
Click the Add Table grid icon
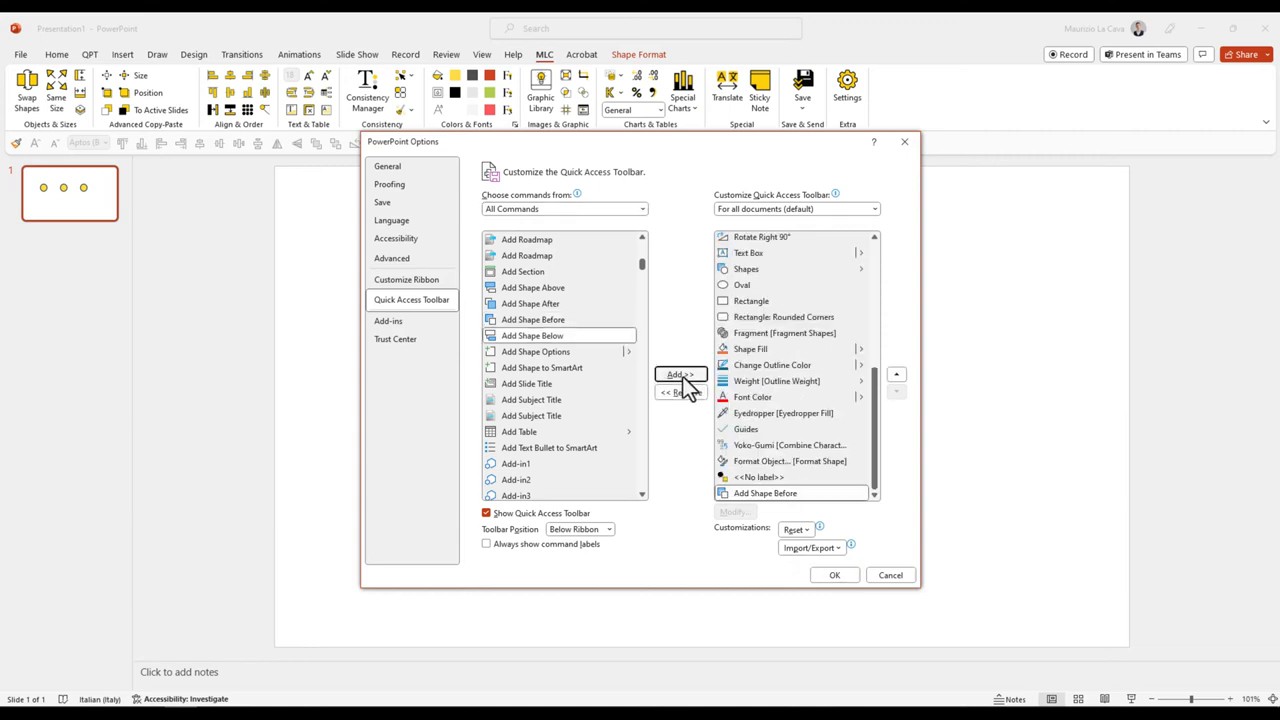click(x=490, y=431)
